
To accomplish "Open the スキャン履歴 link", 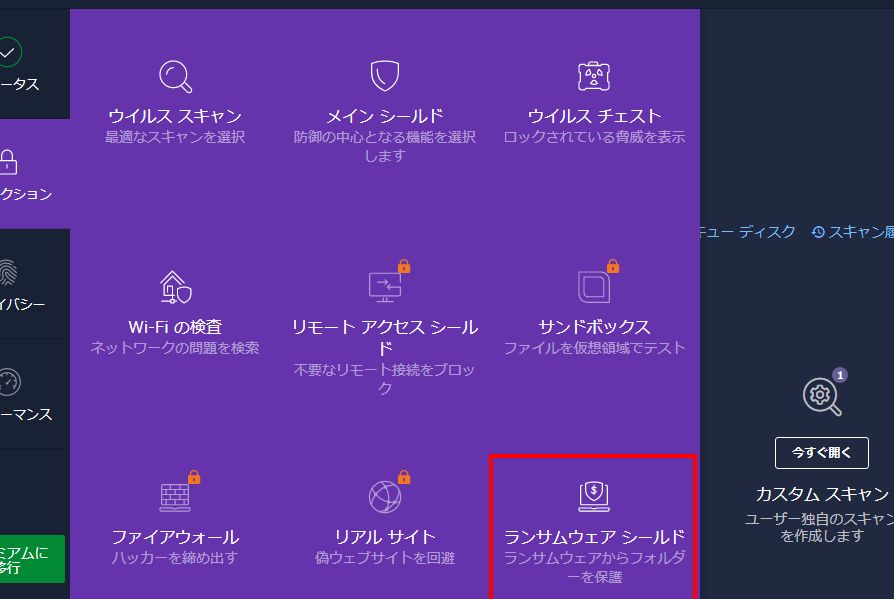I will click(855, 232).
